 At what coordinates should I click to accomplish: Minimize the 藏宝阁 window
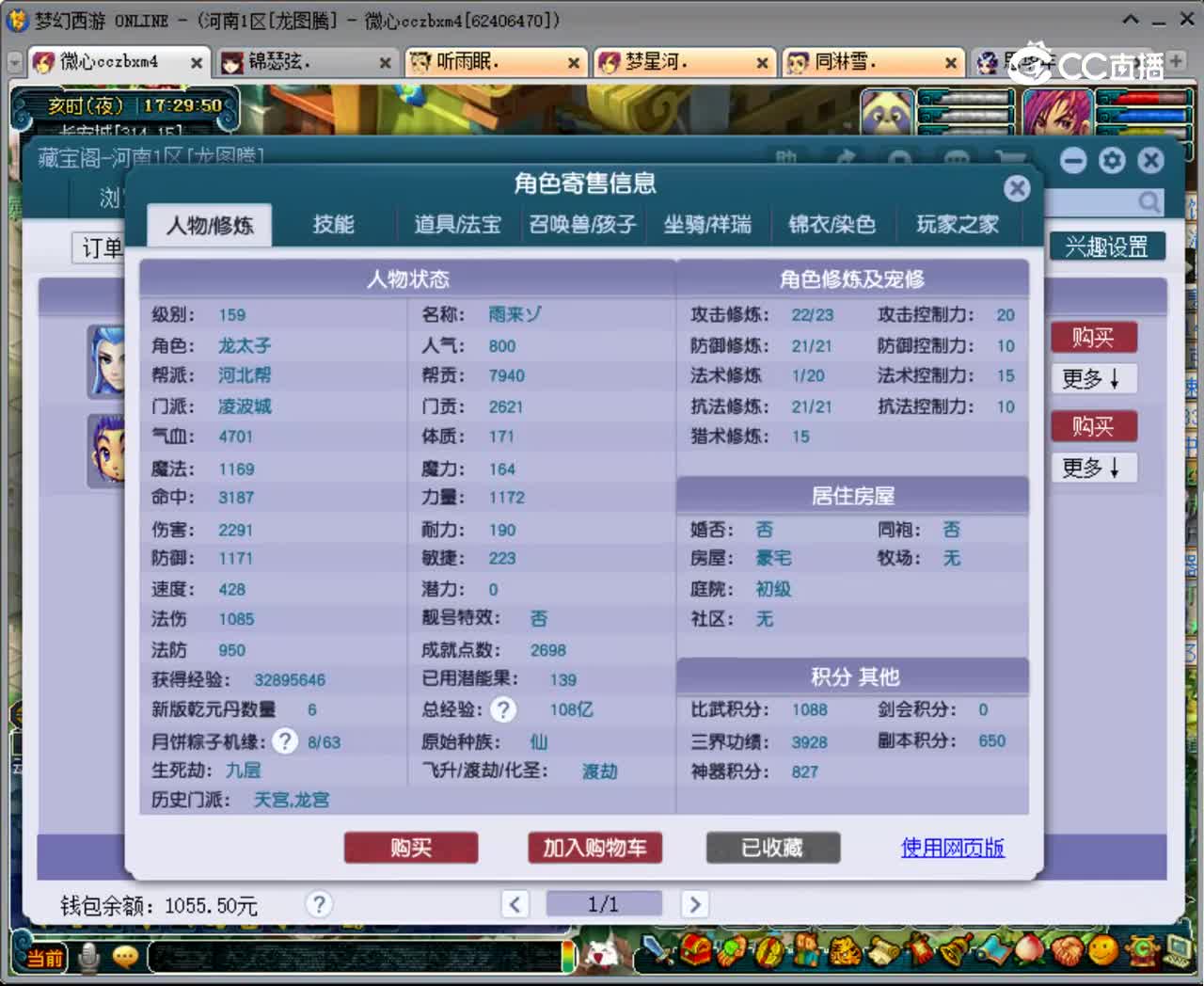coord(1073,160)
